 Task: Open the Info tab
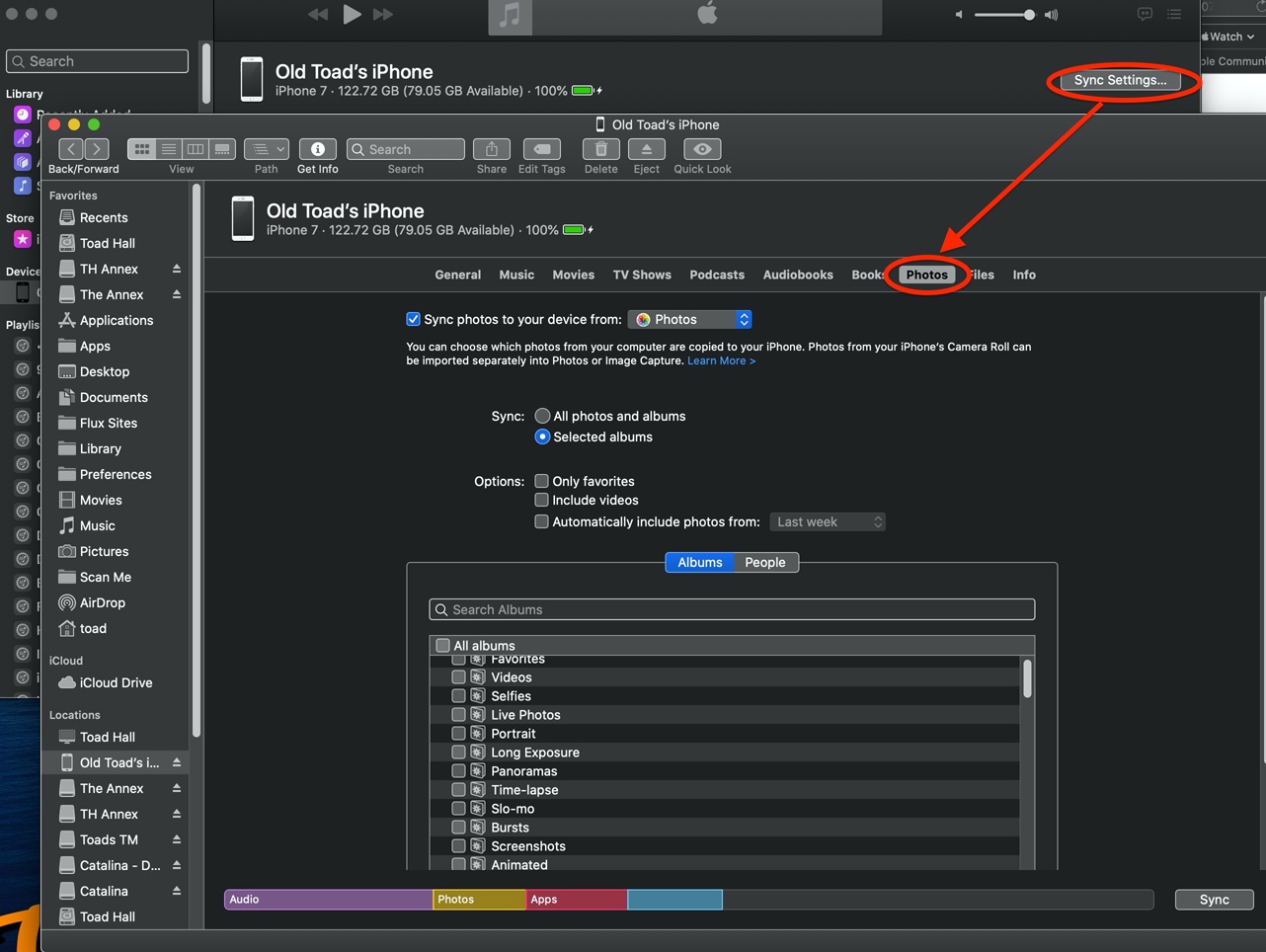click(1024, 275)
